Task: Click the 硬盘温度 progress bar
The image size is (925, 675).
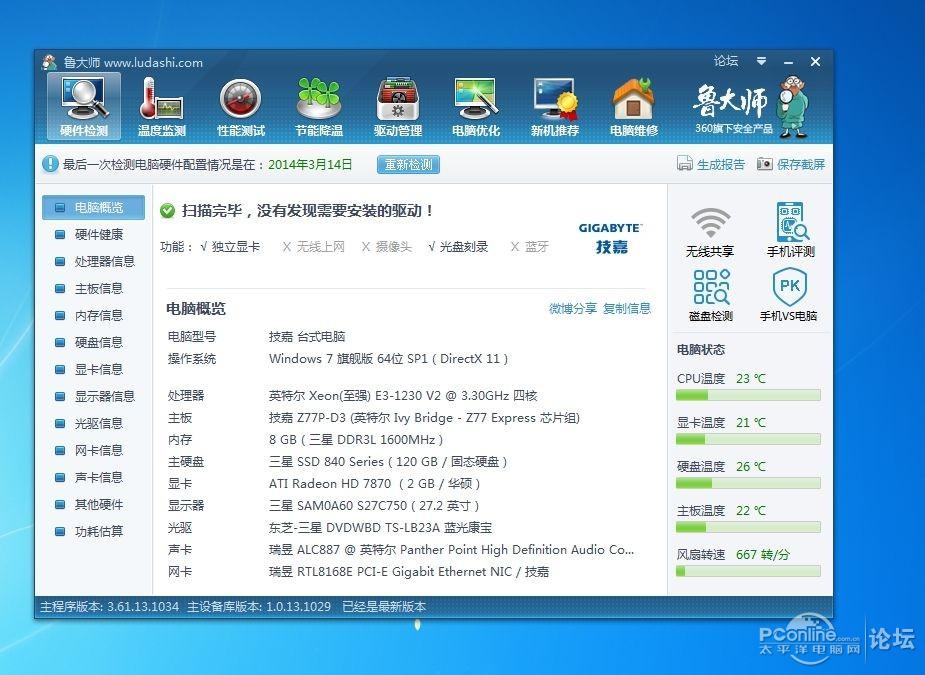Action: pos(748,483)
